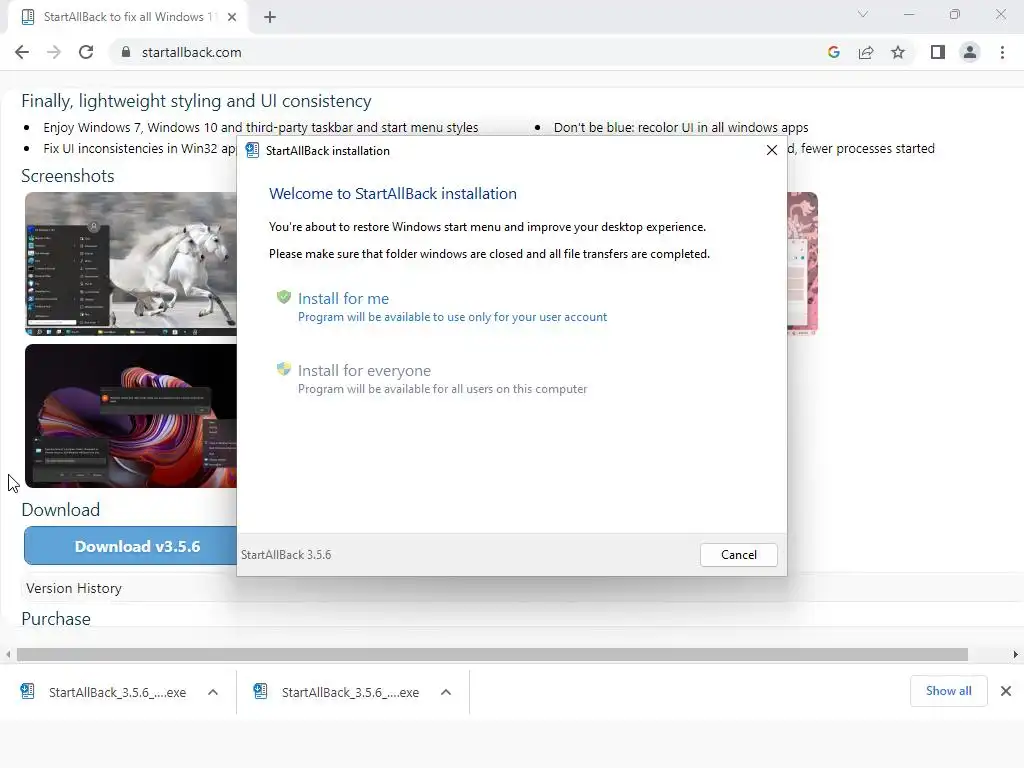Screen dimensions: 1024x768
Task: Click 'StartAllBack 3.5.6' footer text
Action: [x=286, y=554]
